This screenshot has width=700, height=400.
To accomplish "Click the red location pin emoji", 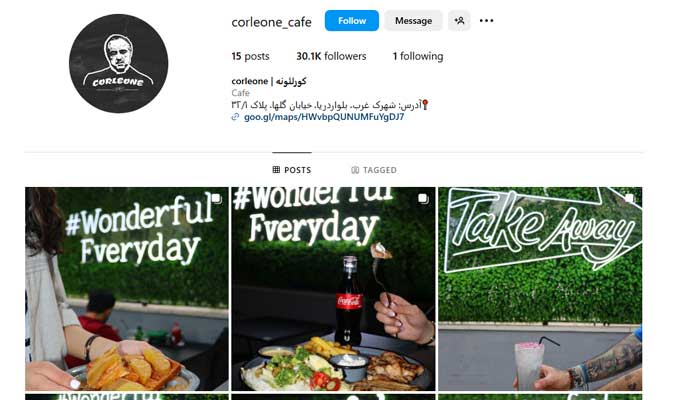I will click(x=425, y=105).
